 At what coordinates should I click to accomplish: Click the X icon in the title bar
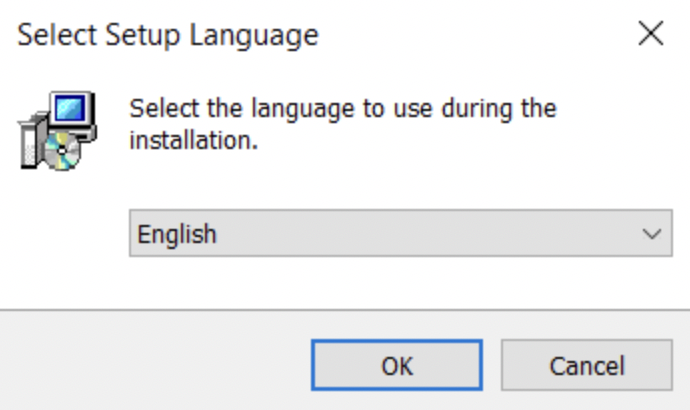pyautogui.click(x=651, y=35)
